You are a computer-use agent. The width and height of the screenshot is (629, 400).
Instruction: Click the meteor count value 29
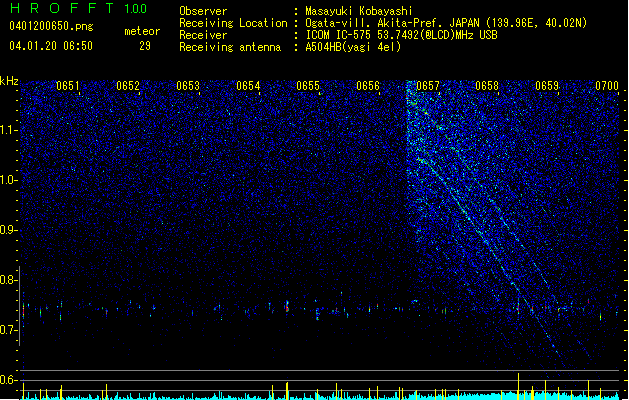point(145,46)
